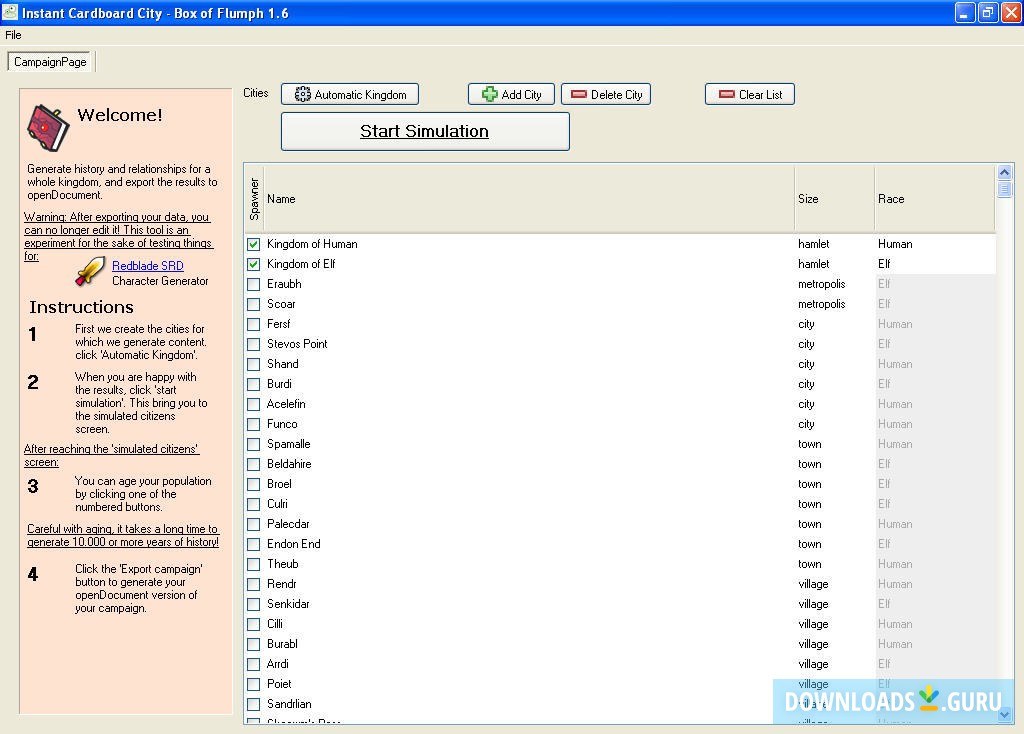The height and width of the screenshot is (734, 1024).
Task: Open the Redblade SRD link
Action: pos(147,266)
